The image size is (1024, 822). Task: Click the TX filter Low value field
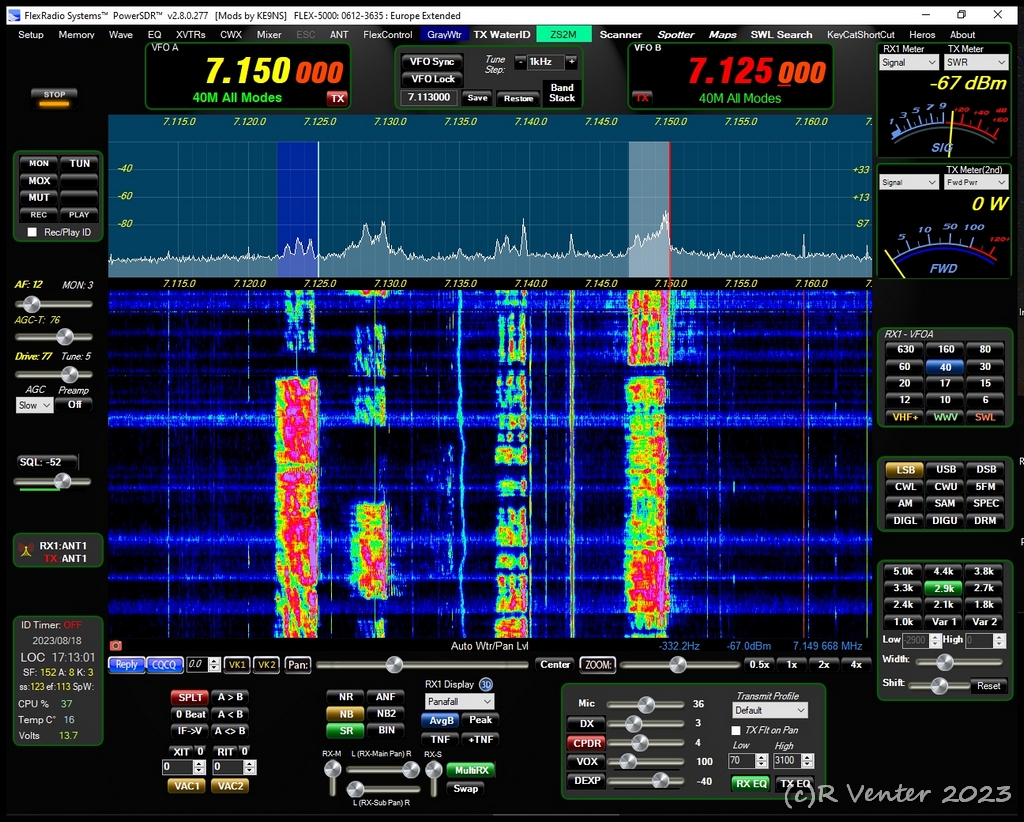click(x=742, y=761)
